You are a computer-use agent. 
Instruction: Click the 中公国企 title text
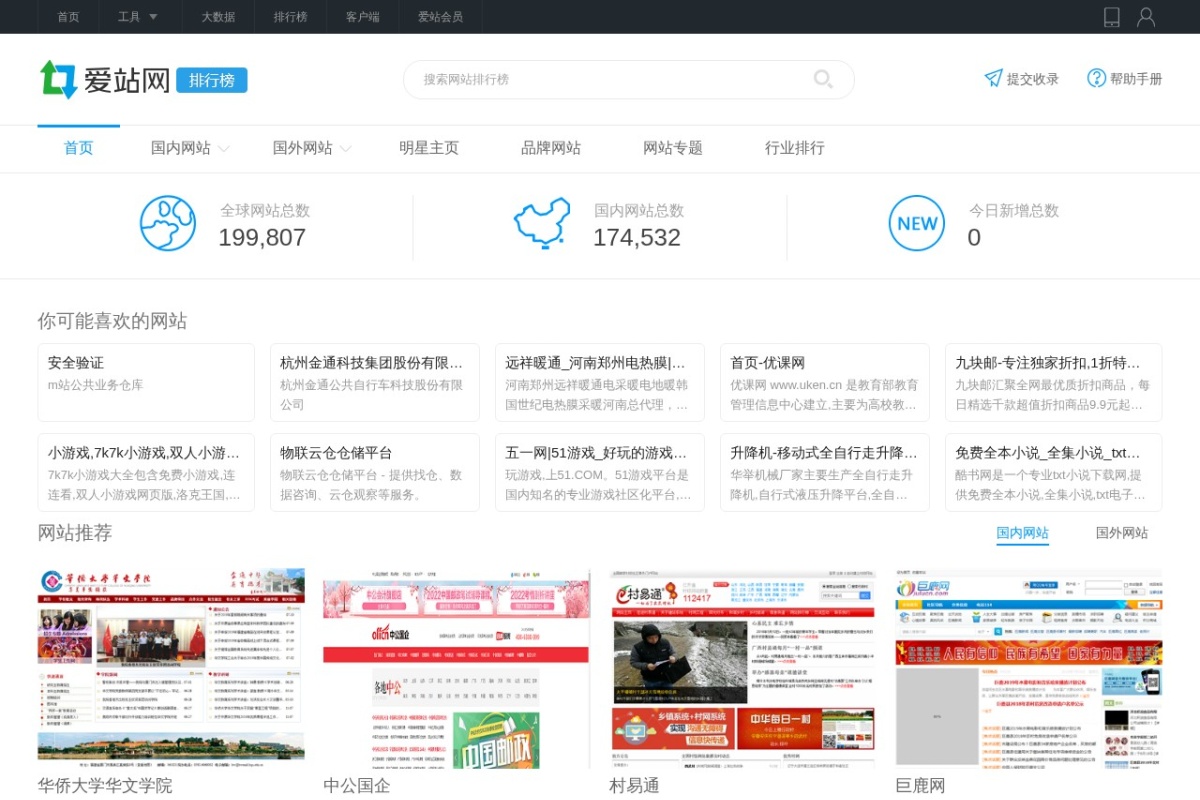point(357,785)
